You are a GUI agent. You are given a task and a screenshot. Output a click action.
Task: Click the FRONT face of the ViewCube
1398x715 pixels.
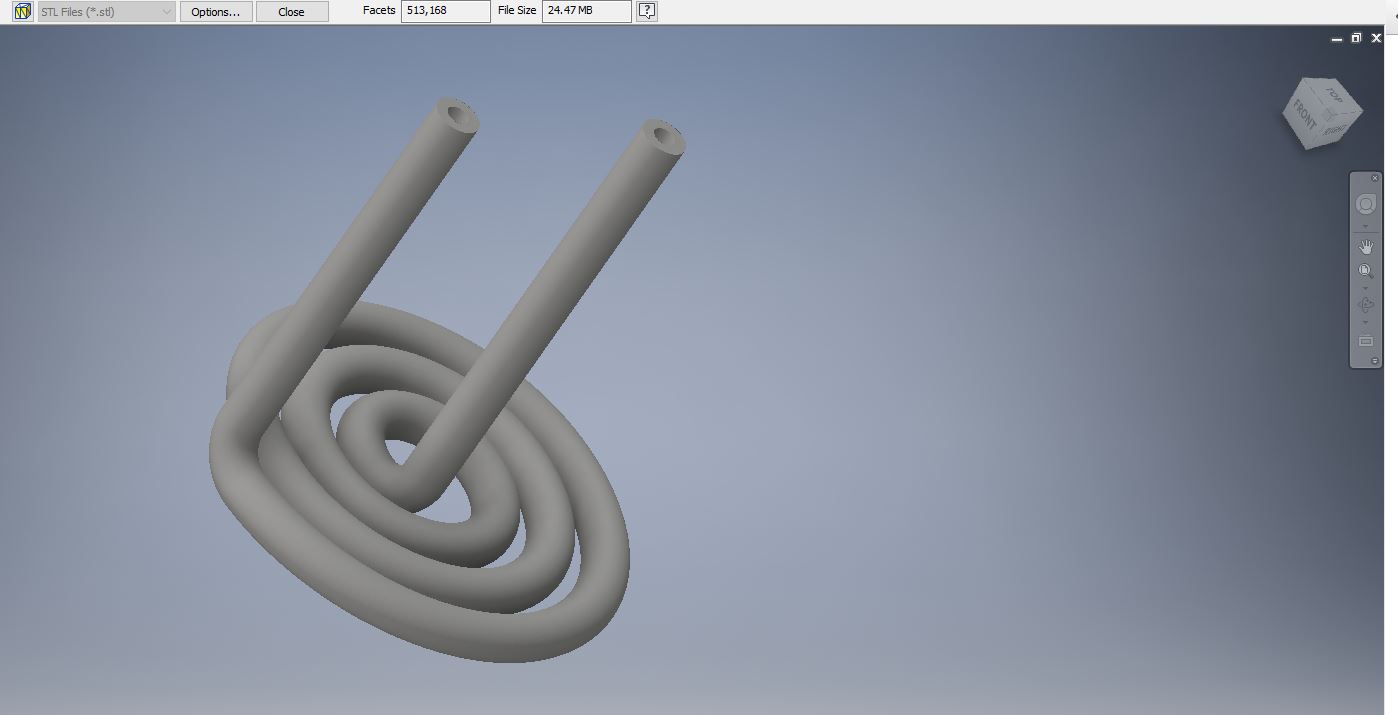1304,116
